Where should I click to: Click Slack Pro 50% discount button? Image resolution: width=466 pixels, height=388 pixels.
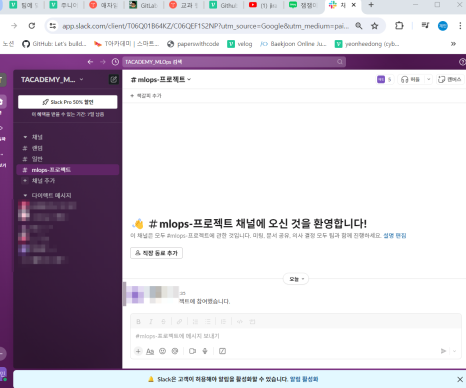click(x=68, y=102)
